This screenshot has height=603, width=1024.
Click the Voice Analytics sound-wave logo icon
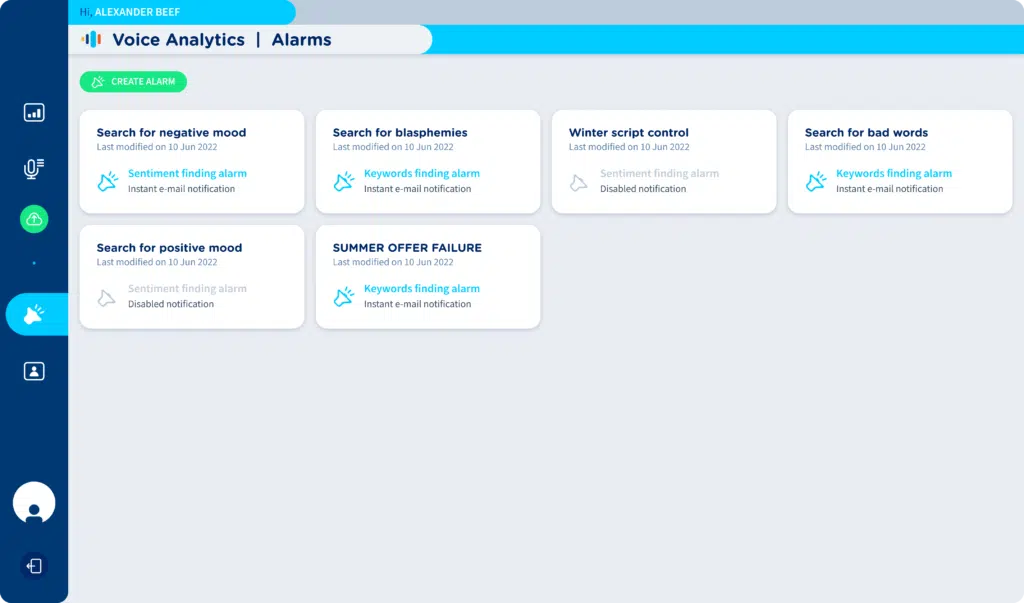pos(91,39)
